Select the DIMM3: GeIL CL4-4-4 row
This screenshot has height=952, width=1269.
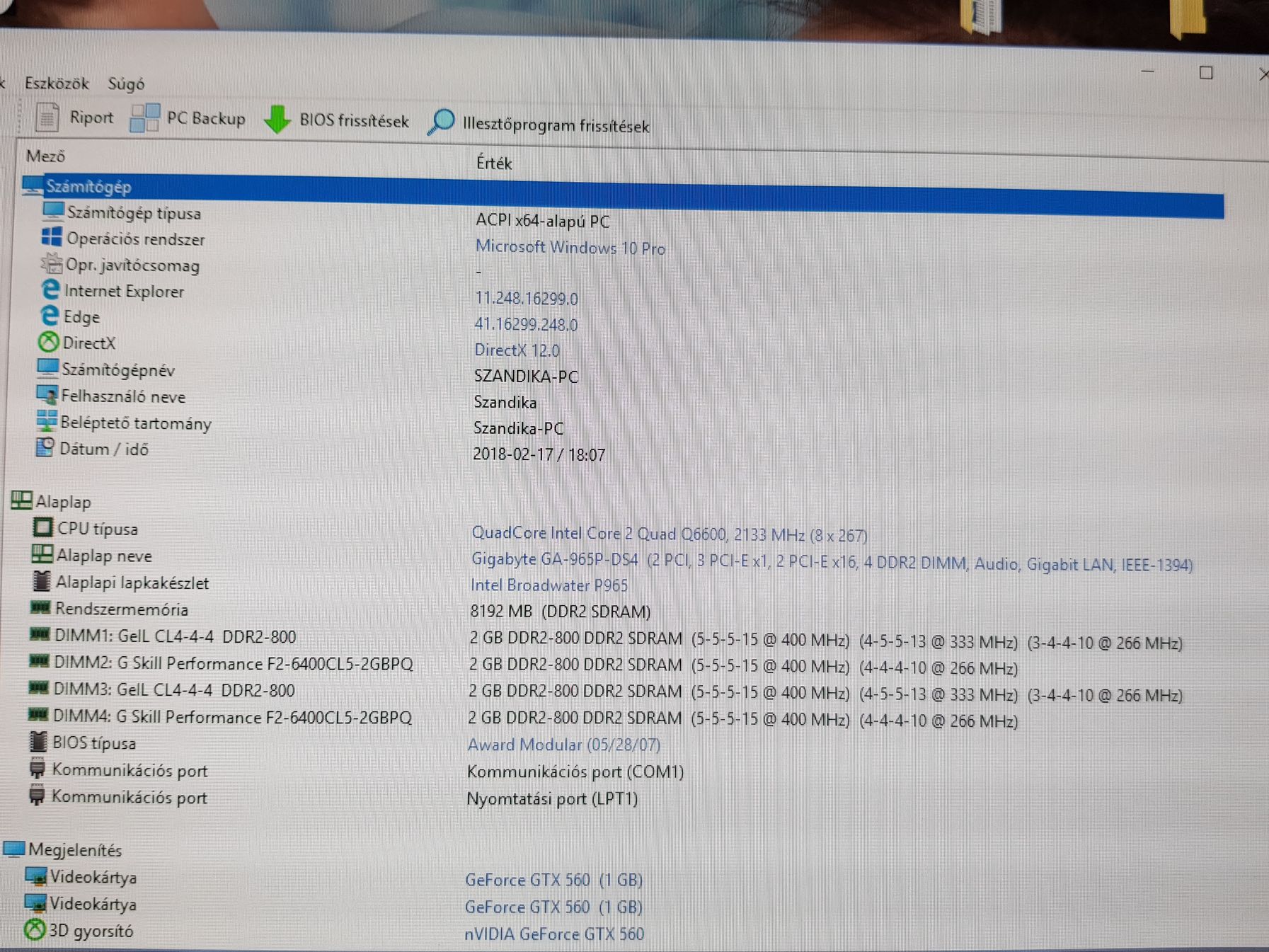(606, 692)
